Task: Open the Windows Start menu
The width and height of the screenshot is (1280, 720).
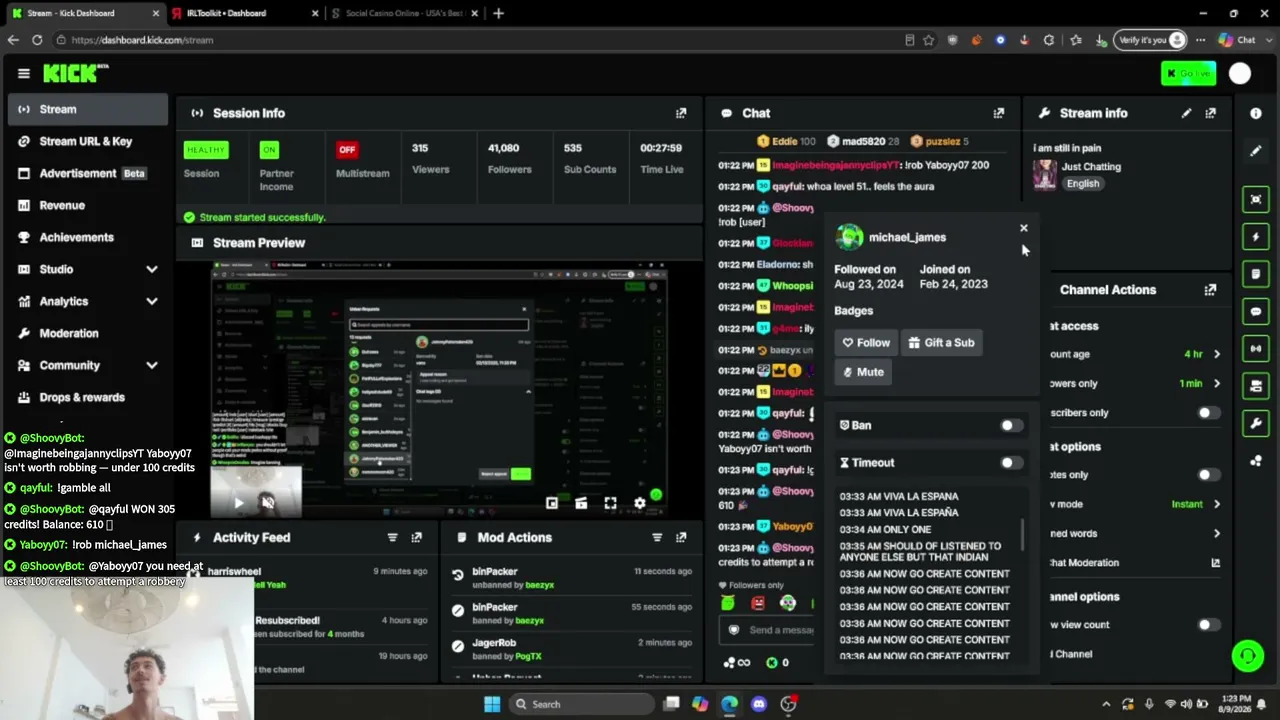Action: (492, 704)
